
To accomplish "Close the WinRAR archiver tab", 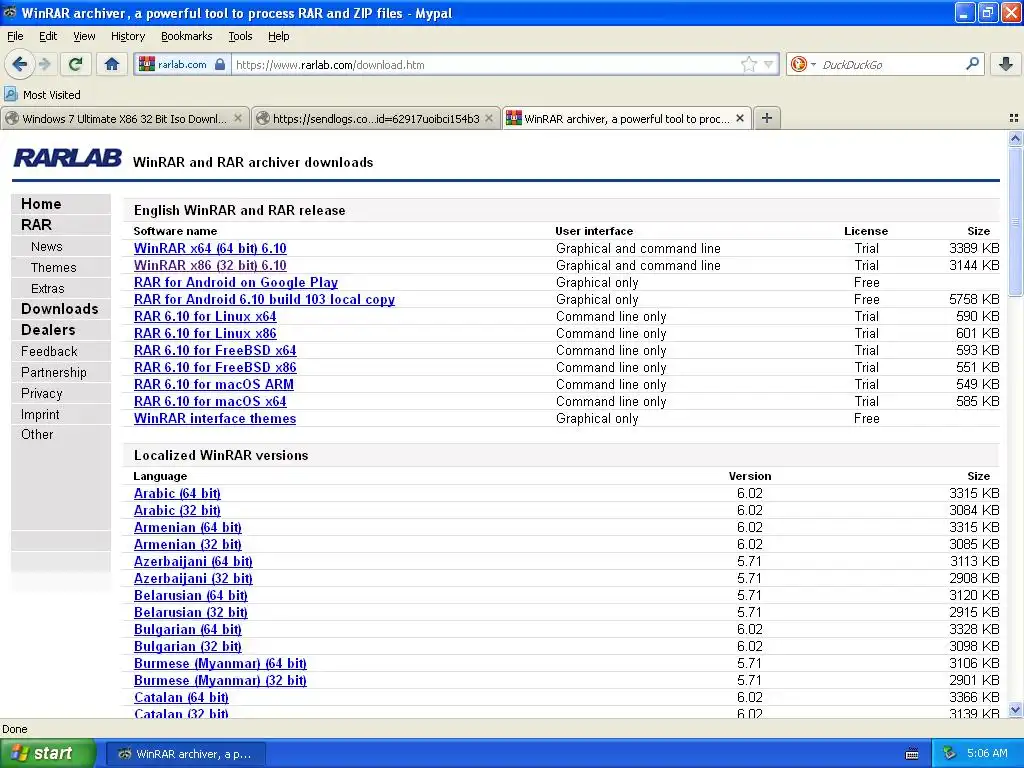I will point(740,118).
